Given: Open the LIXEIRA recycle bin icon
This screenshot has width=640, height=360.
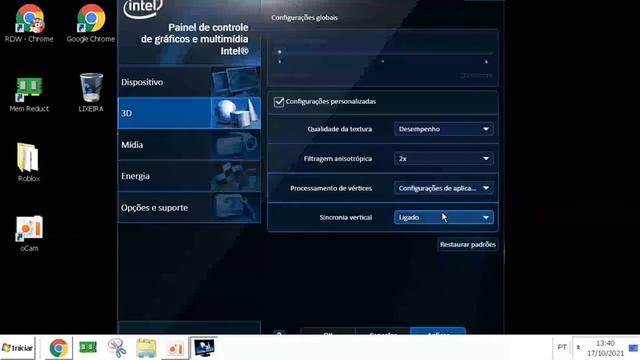Looking at the screenshot, I should click(91, 92).
